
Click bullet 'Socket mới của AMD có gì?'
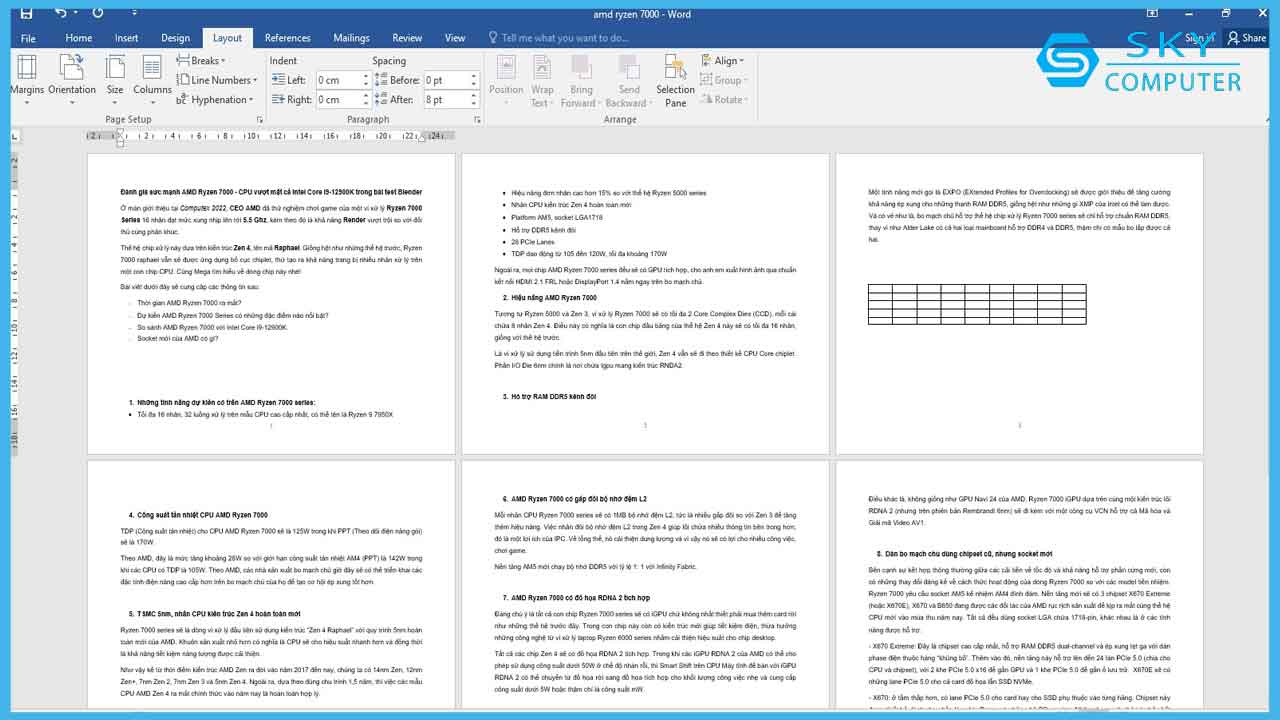(x=177, y=338)
